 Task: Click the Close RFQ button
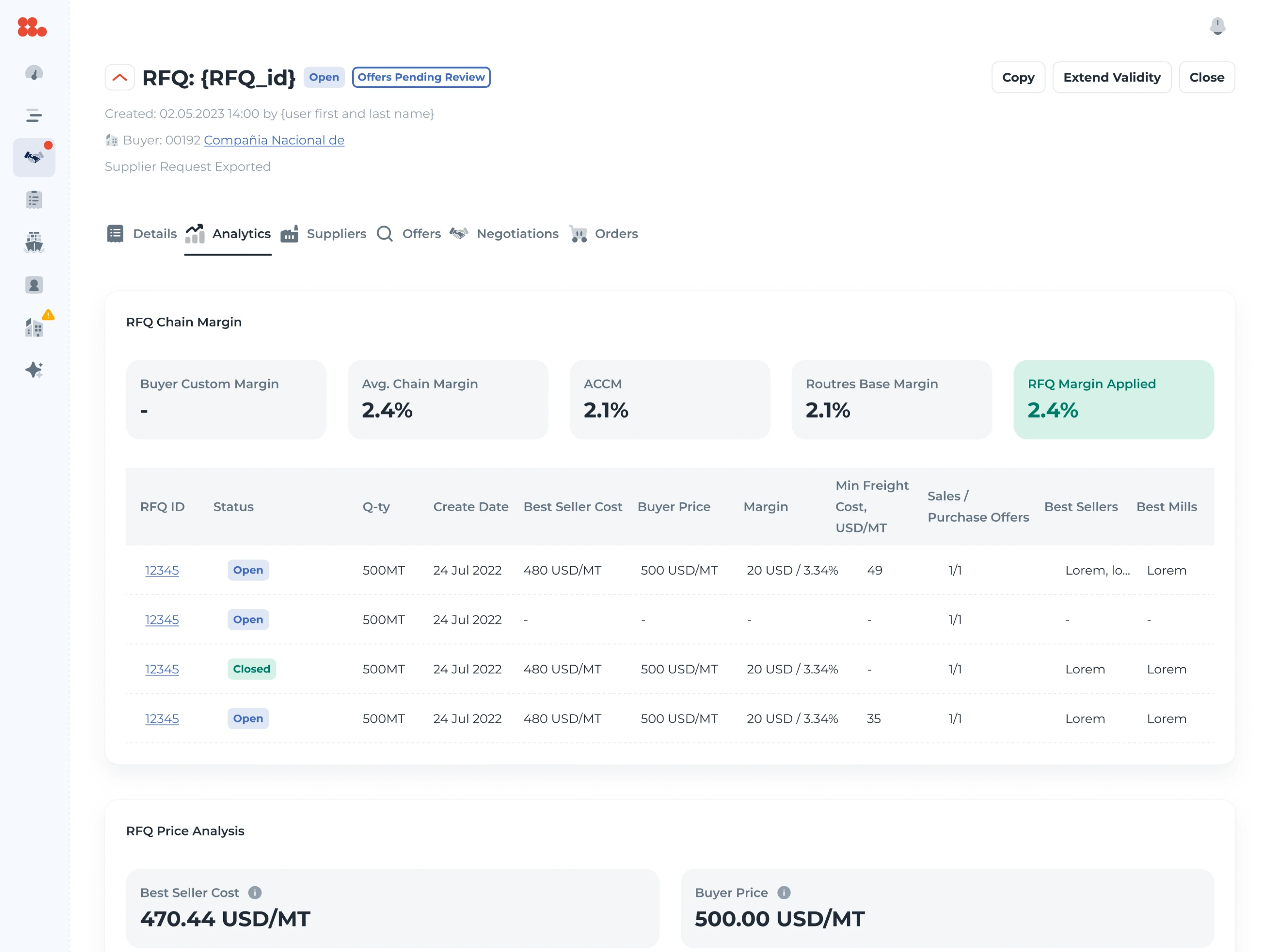click(1206, 77)
